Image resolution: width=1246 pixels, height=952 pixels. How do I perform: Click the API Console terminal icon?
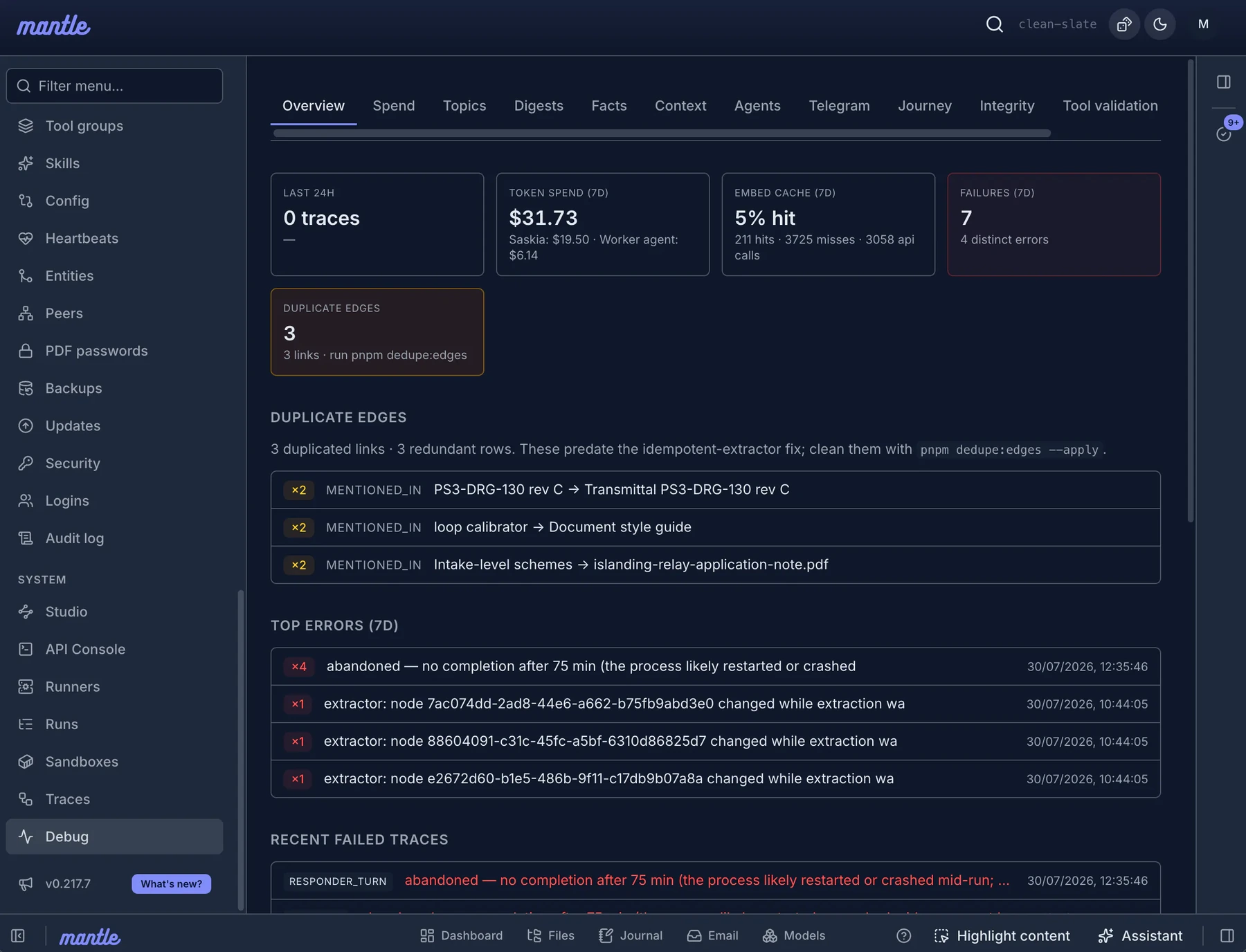tap(26, 649)
